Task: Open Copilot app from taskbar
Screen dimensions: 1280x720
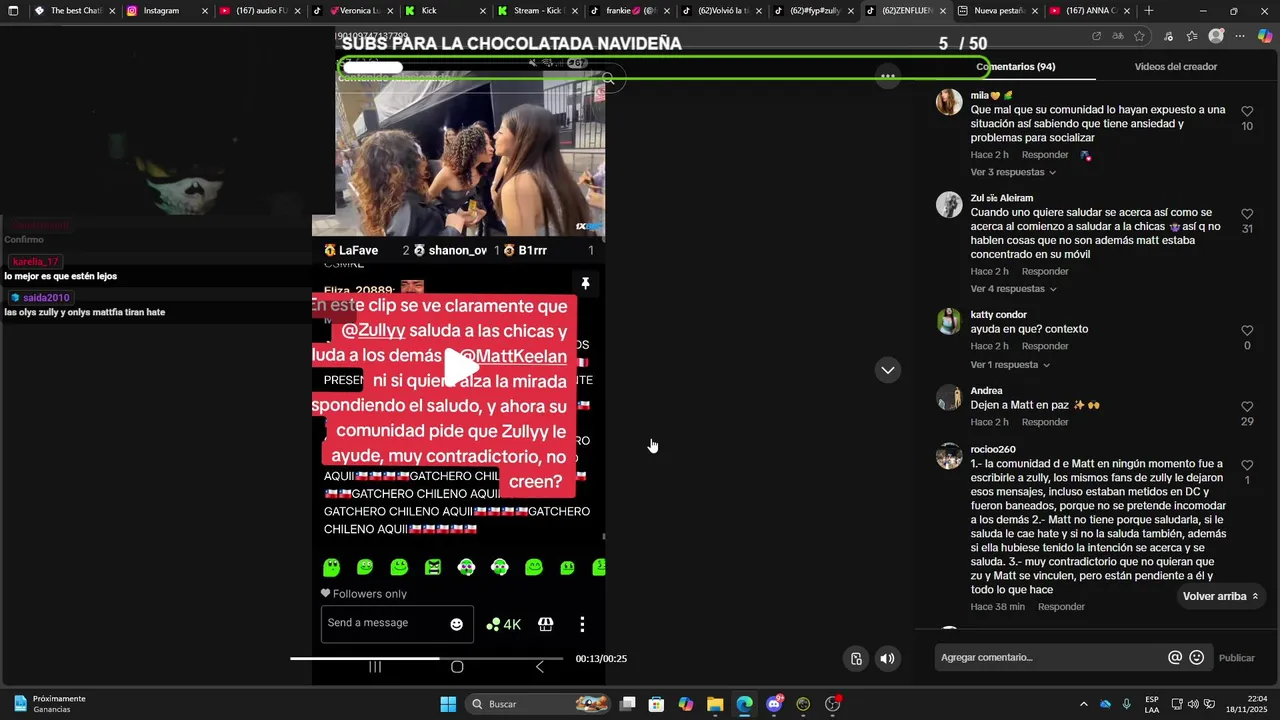Action: [685, 704]
